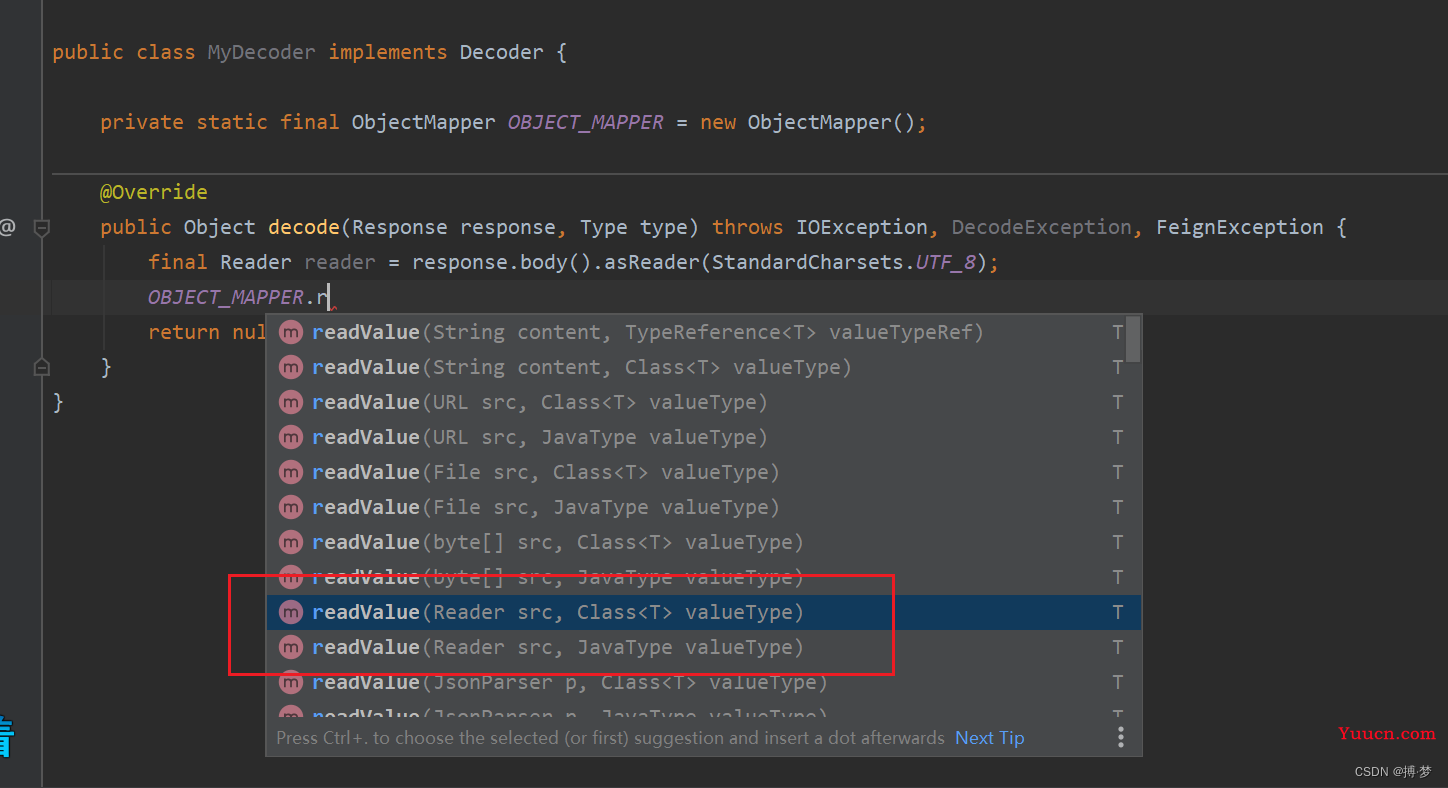Click the decode method name
1448x788 pixels.
pyautogui.click(x=304, y=227)
